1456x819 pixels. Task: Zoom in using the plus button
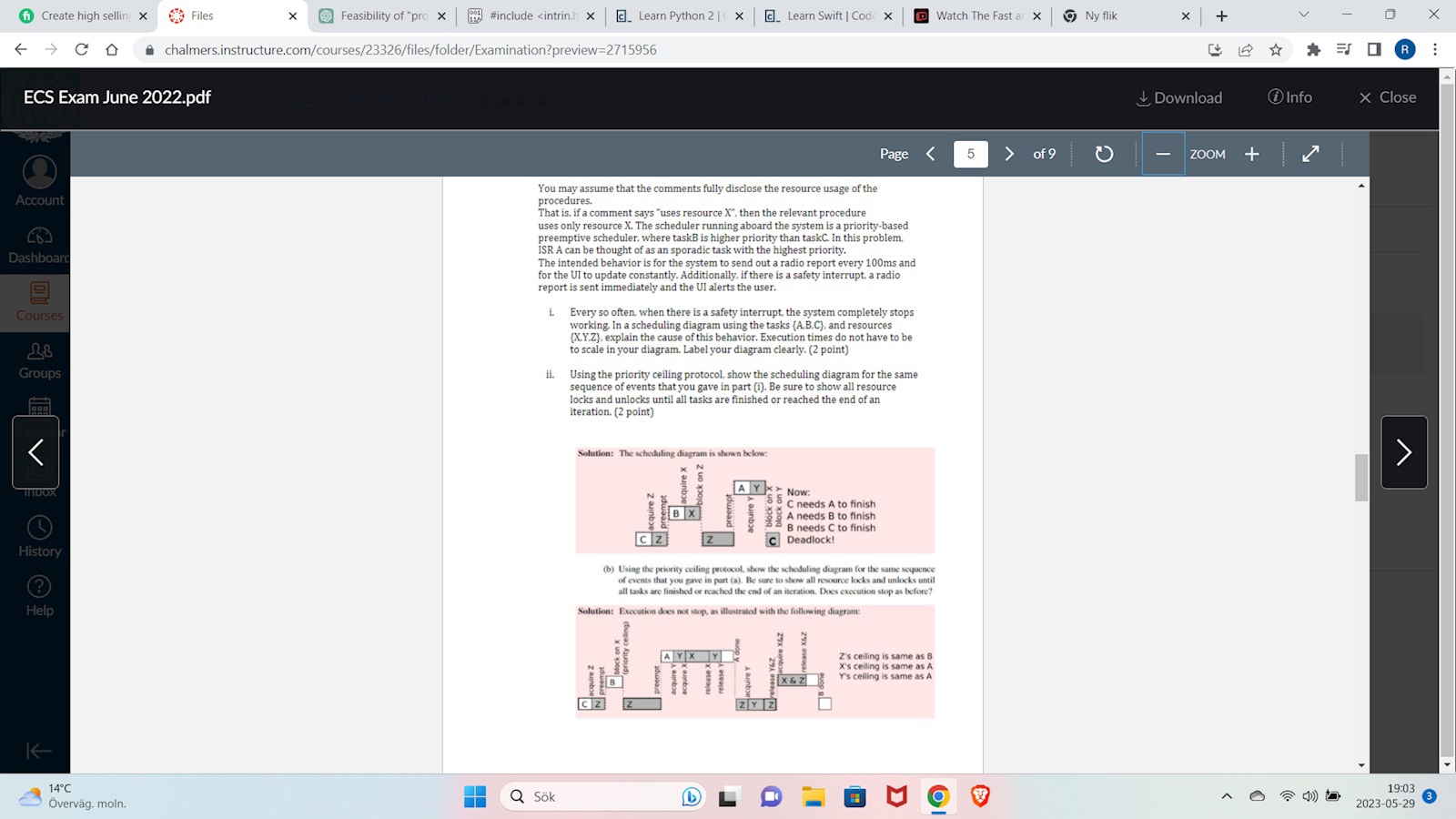1252,154
